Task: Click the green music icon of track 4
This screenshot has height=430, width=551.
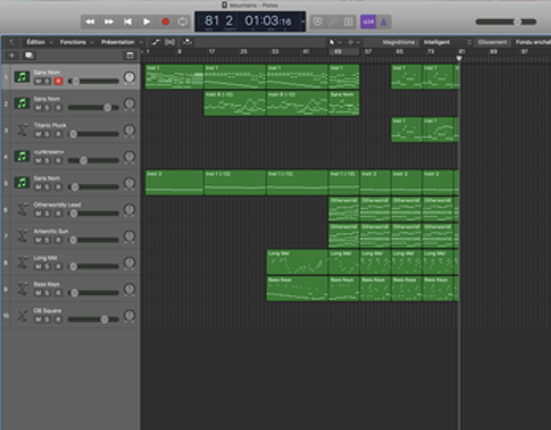Action: [22, 156]
